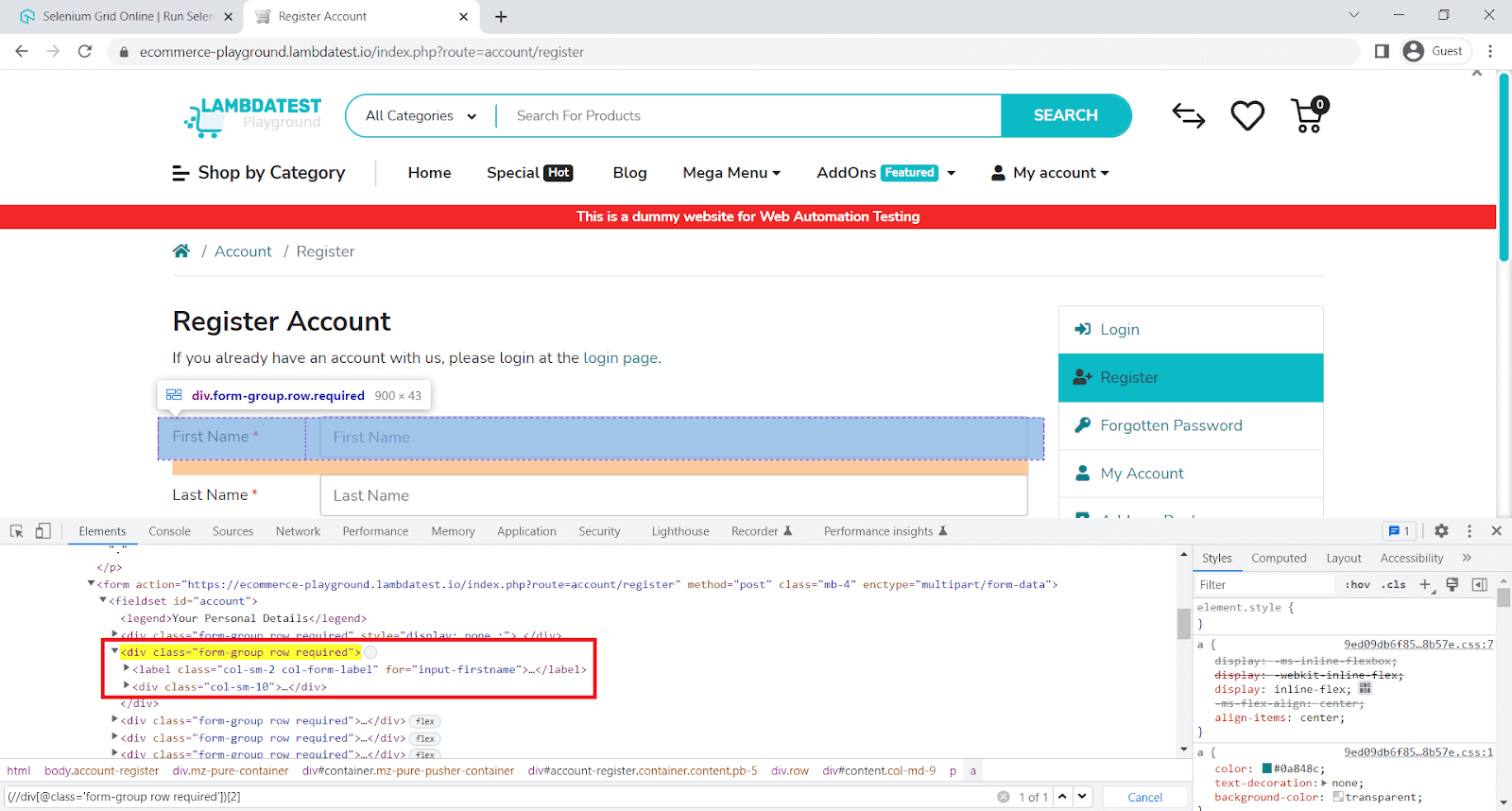Viewport: 1512px width, 811px height.
Task: Go forward using the browser forward arrow
Action: [x=53, y=51]
